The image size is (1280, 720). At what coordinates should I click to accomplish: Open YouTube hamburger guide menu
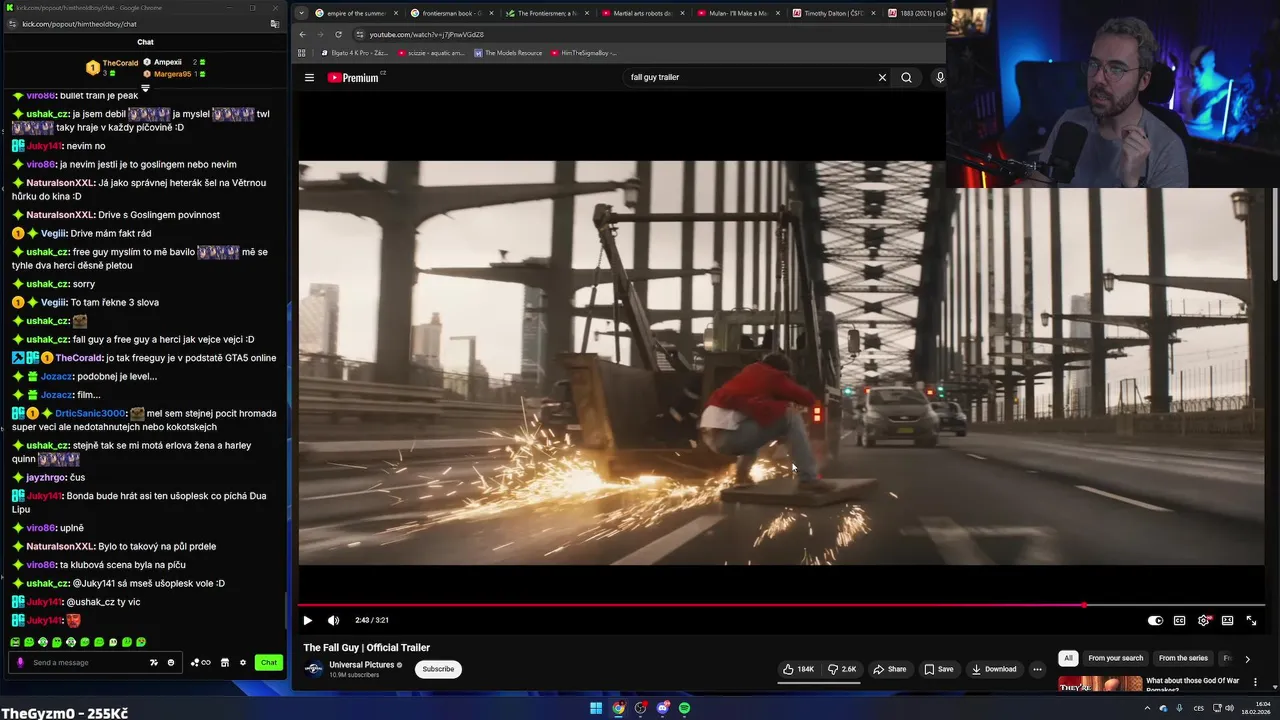[x=309, y=77]
